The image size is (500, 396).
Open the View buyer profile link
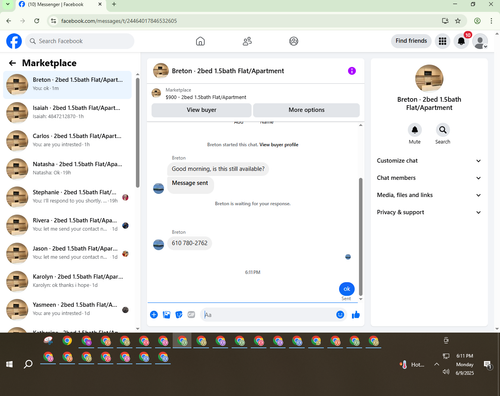coord(279,145)
